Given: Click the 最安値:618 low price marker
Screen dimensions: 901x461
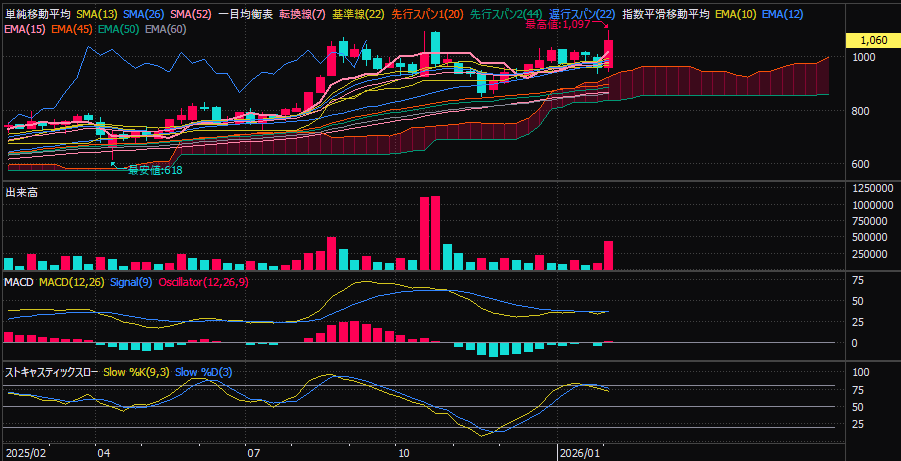Looking at the screenshot, I should (154, 170).
